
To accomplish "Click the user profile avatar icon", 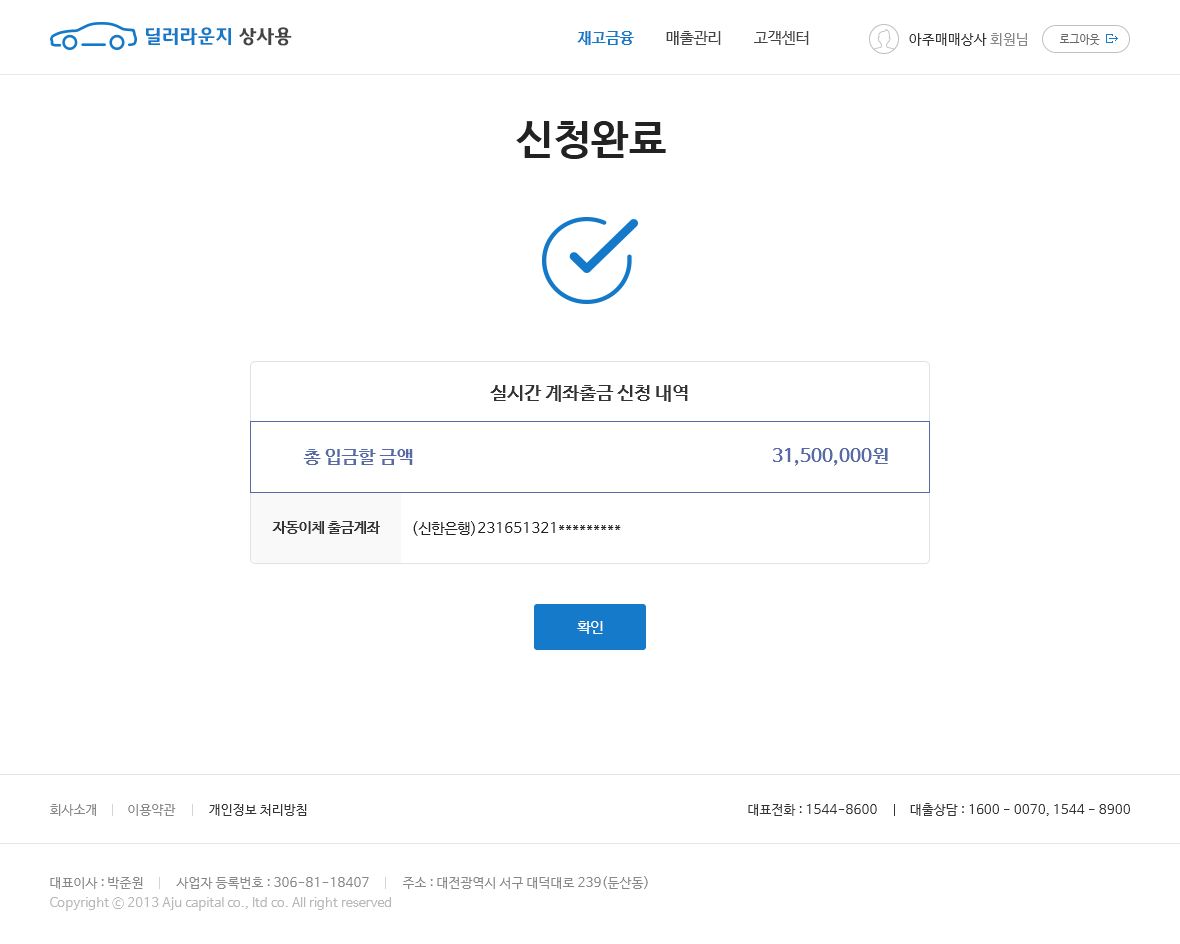I will pos(884,39).
